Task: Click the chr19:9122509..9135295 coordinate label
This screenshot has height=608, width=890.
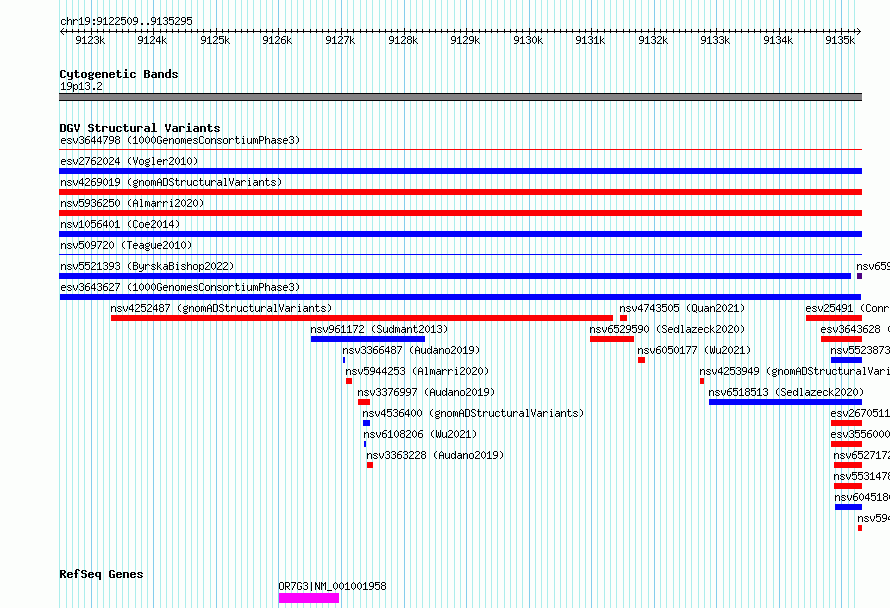Action: pos(126,21)
